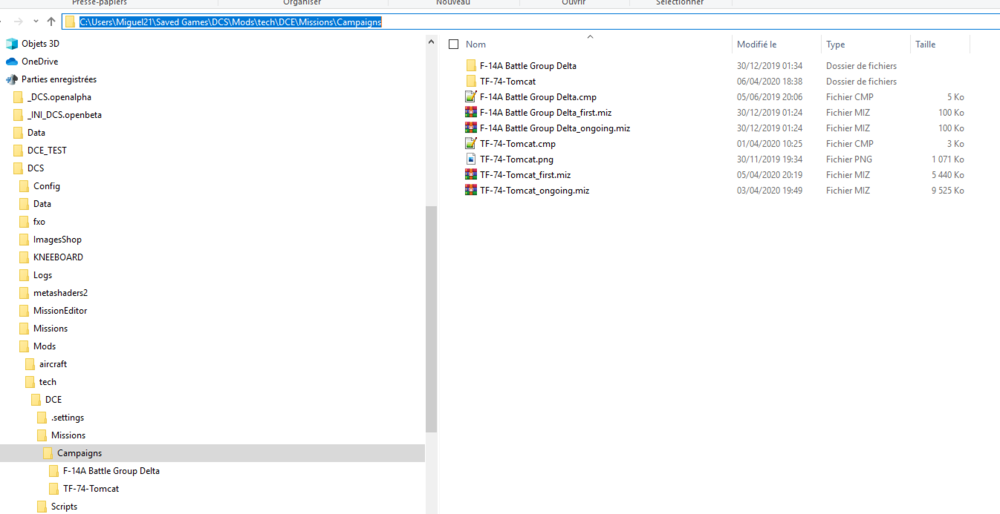Select TF-74-Tomcat_ongoing.miz archive icon

click(x=471, y=190)
